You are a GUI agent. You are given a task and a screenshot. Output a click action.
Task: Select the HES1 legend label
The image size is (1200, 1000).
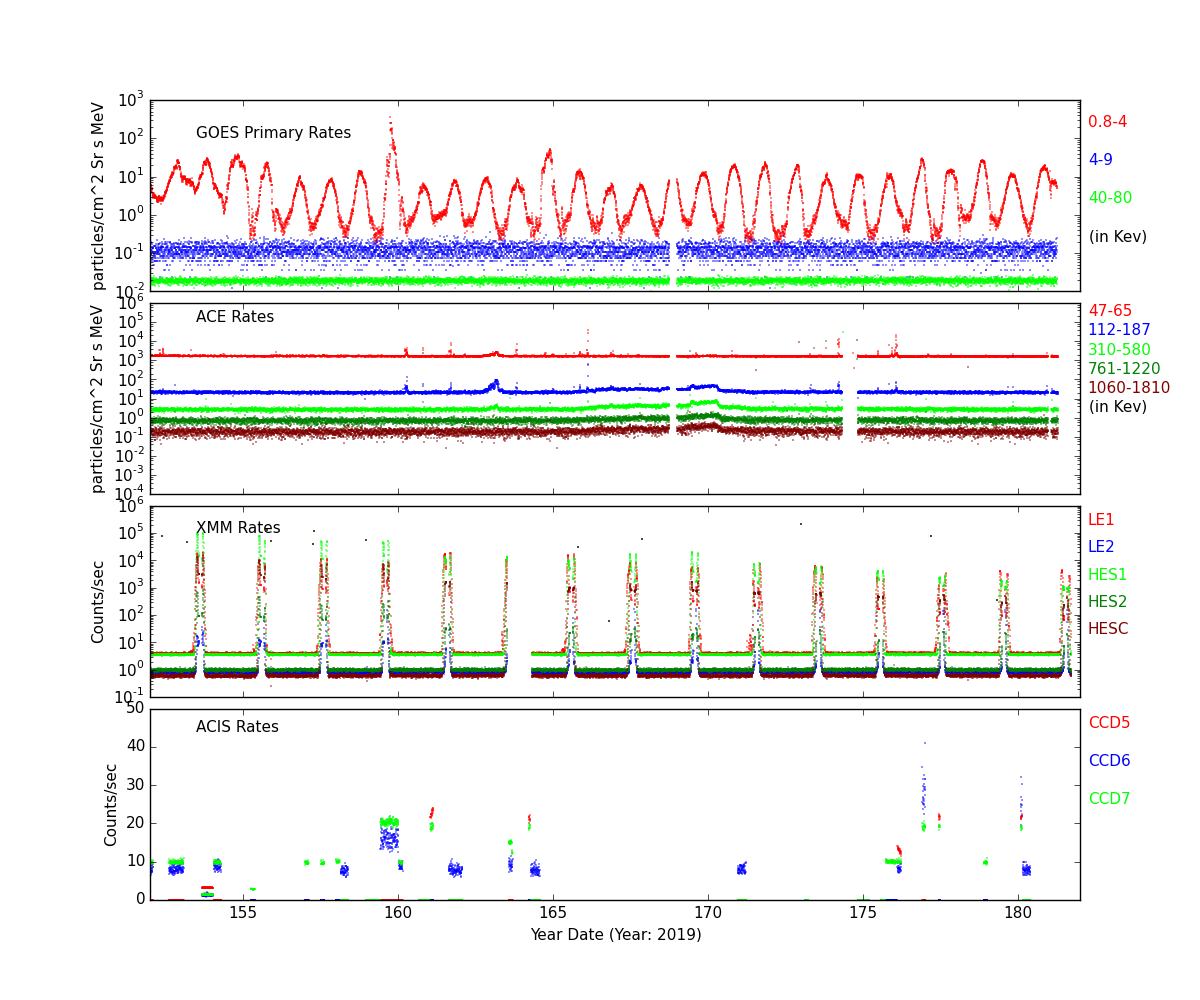point(1107,575)
